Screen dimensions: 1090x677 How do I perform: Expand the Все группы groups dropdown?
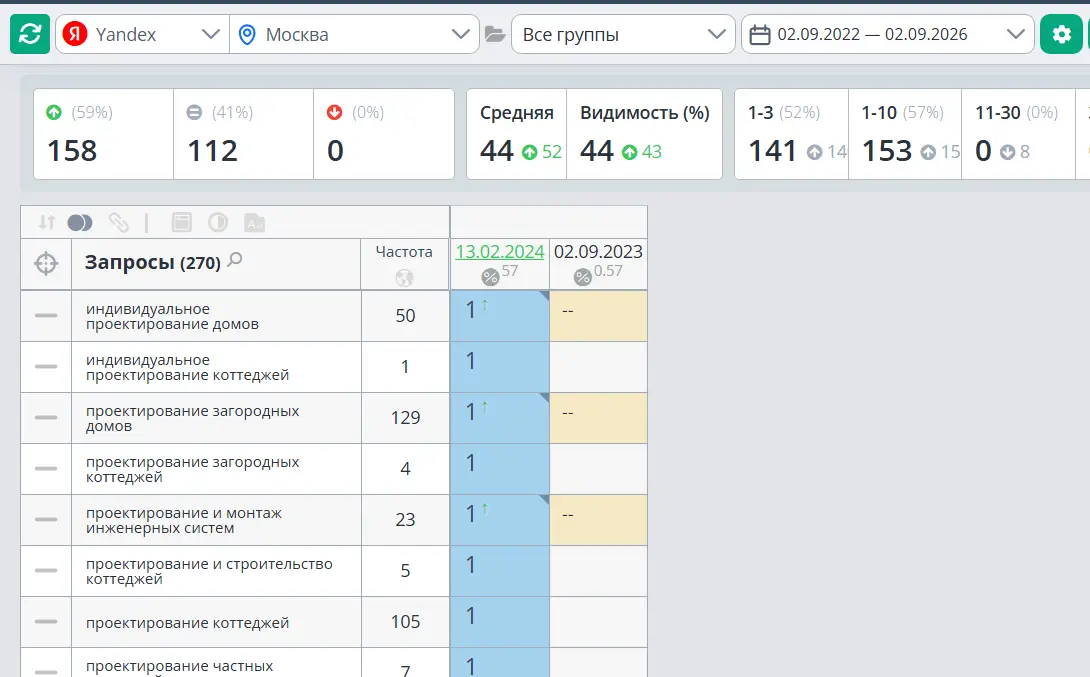(x=623, y=34)
